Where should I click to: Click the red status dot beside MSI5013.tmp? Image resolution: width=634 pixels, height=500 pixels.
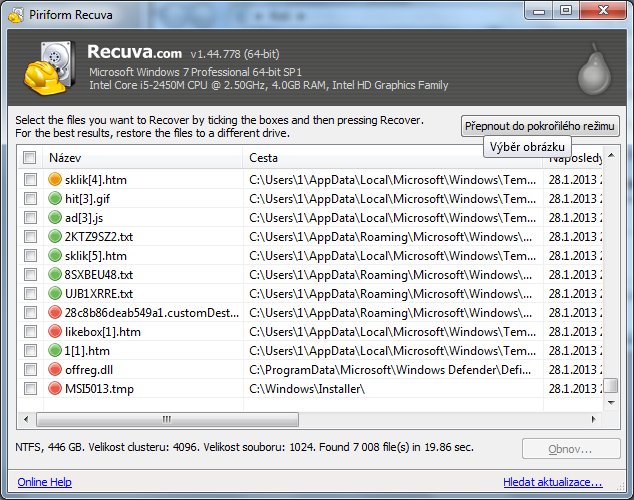pos(55,388)
